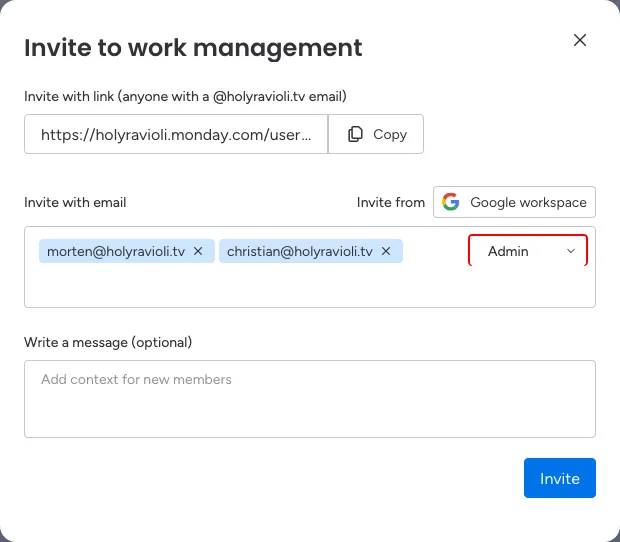This screenshot has height=542, width=620.
Task: Close the invite dialog with the X
Action: point(580,40)
